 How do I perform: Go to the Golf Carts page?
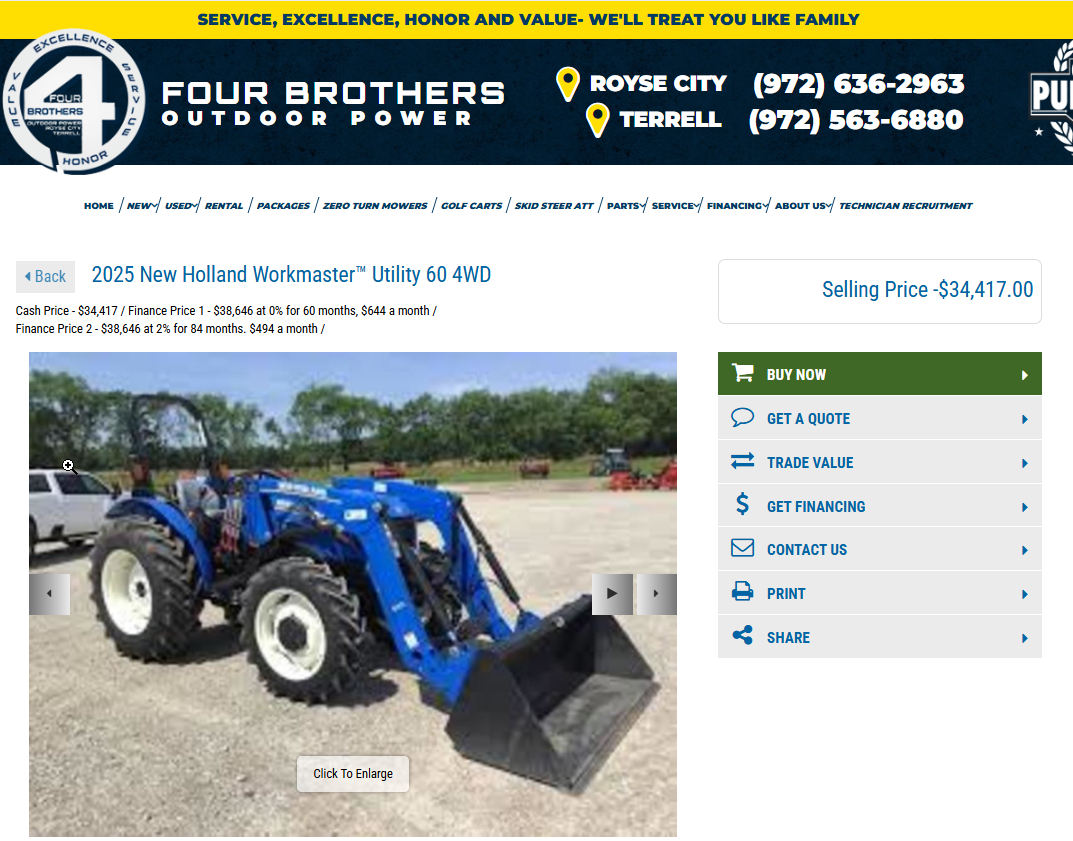[471, 206]
